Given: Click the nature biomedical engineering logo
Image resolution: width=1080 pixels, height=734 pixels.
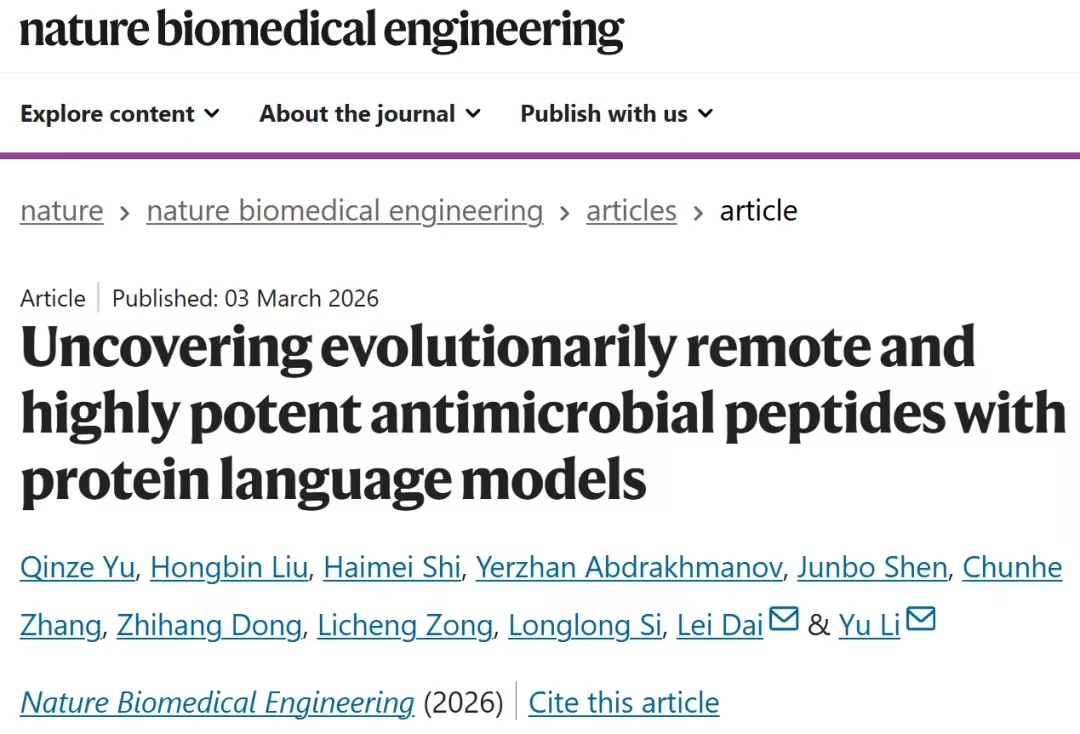Looking at the screenshot, I should (x=322, y=31).
